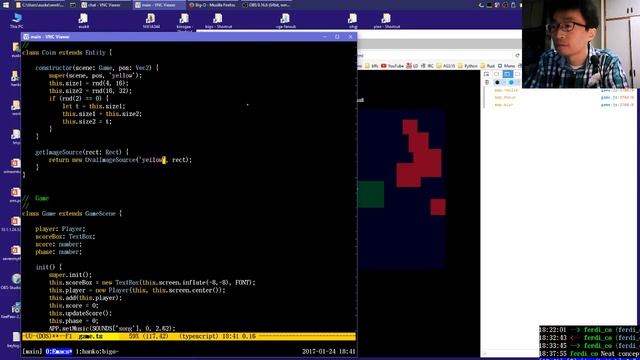
Task: Place cursor on 'super.init();' line
Action: pyautogui.click(x=70, y=275)
